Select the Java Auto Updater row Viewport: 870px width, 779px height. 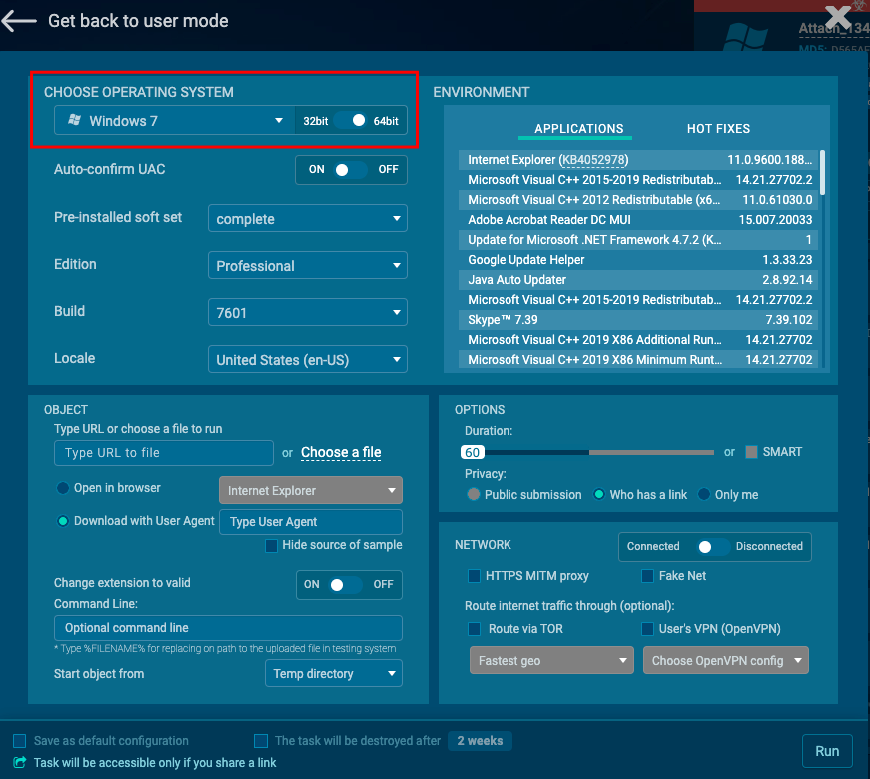[638, 280]
